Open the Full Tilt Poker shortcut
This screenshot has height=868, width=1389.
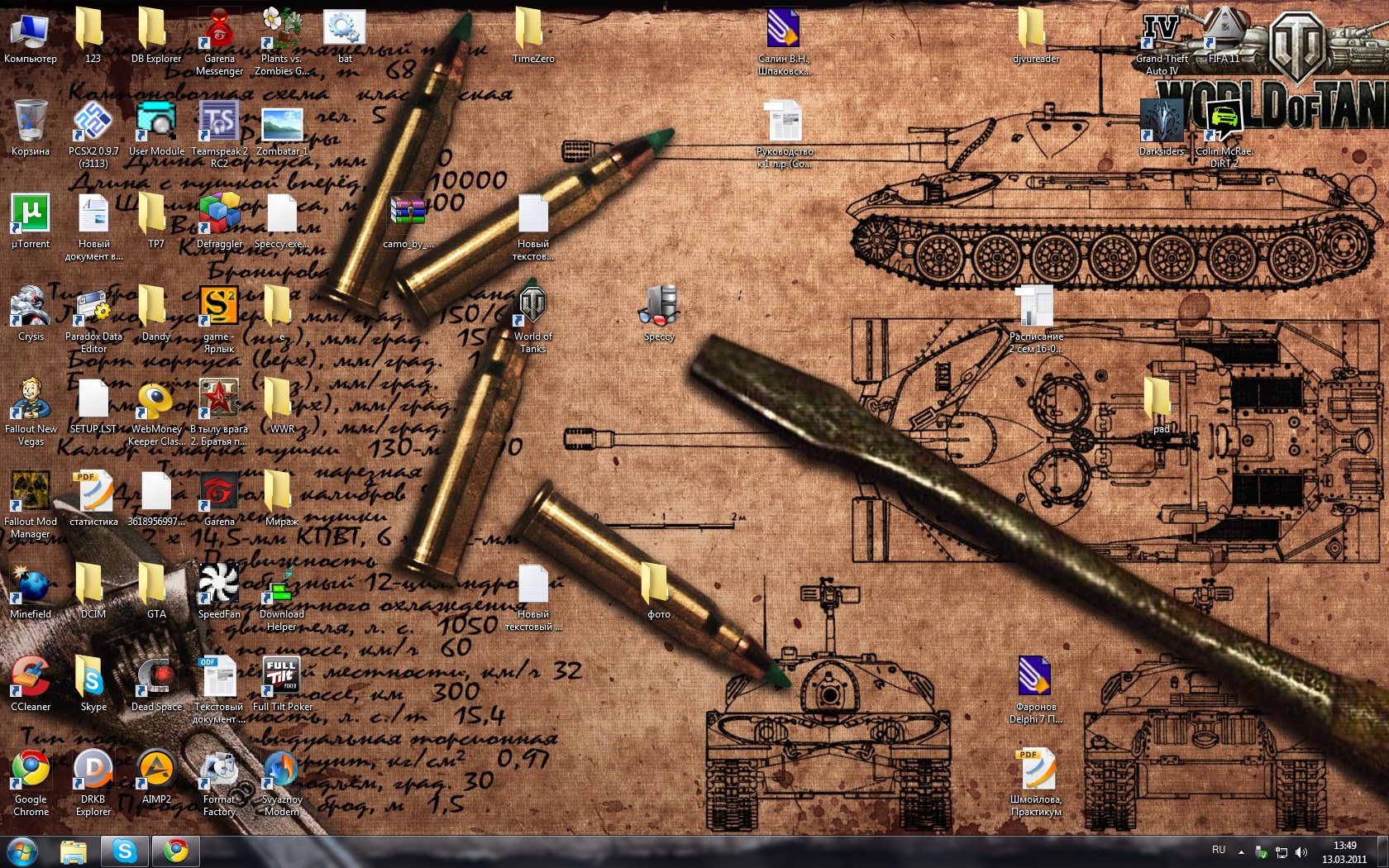[x=282, y=678]
